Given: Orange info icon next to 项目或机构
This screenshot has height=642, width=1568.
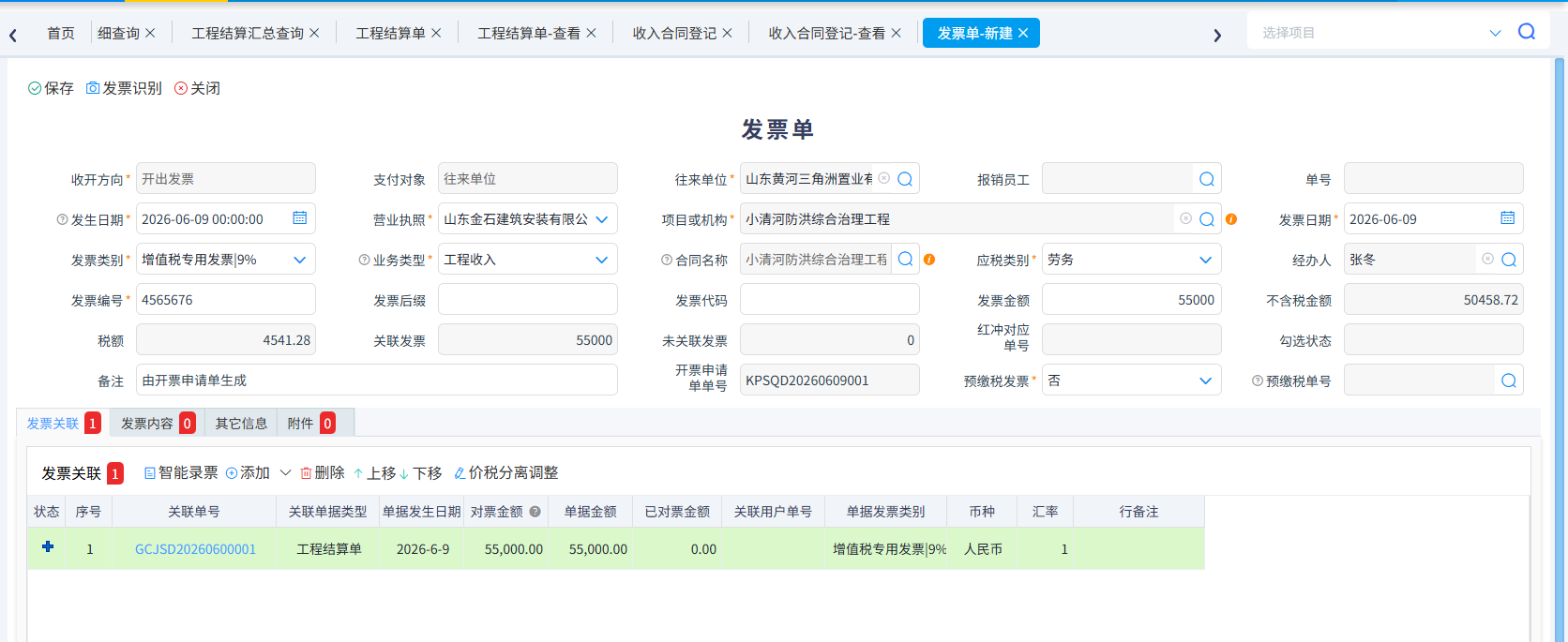Looking at the screenshot, I should click(x=1231, y=219).
